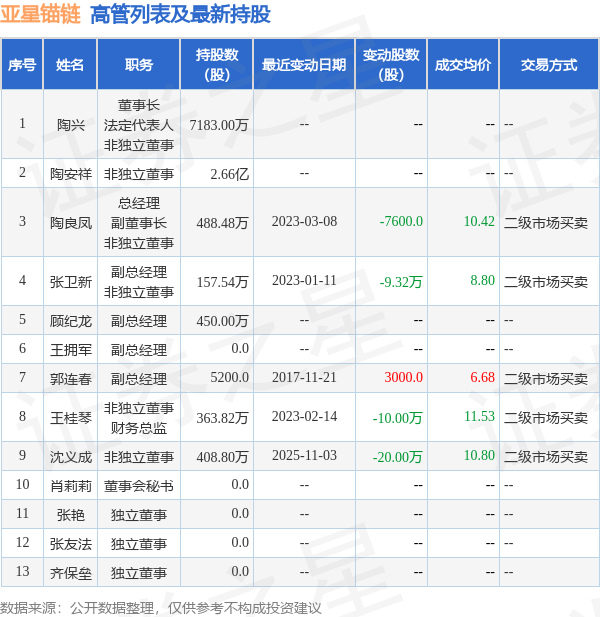This screenshot has height=617, width=600.
Task: Select the 持股数(股) column header
Action: [217, 65]
